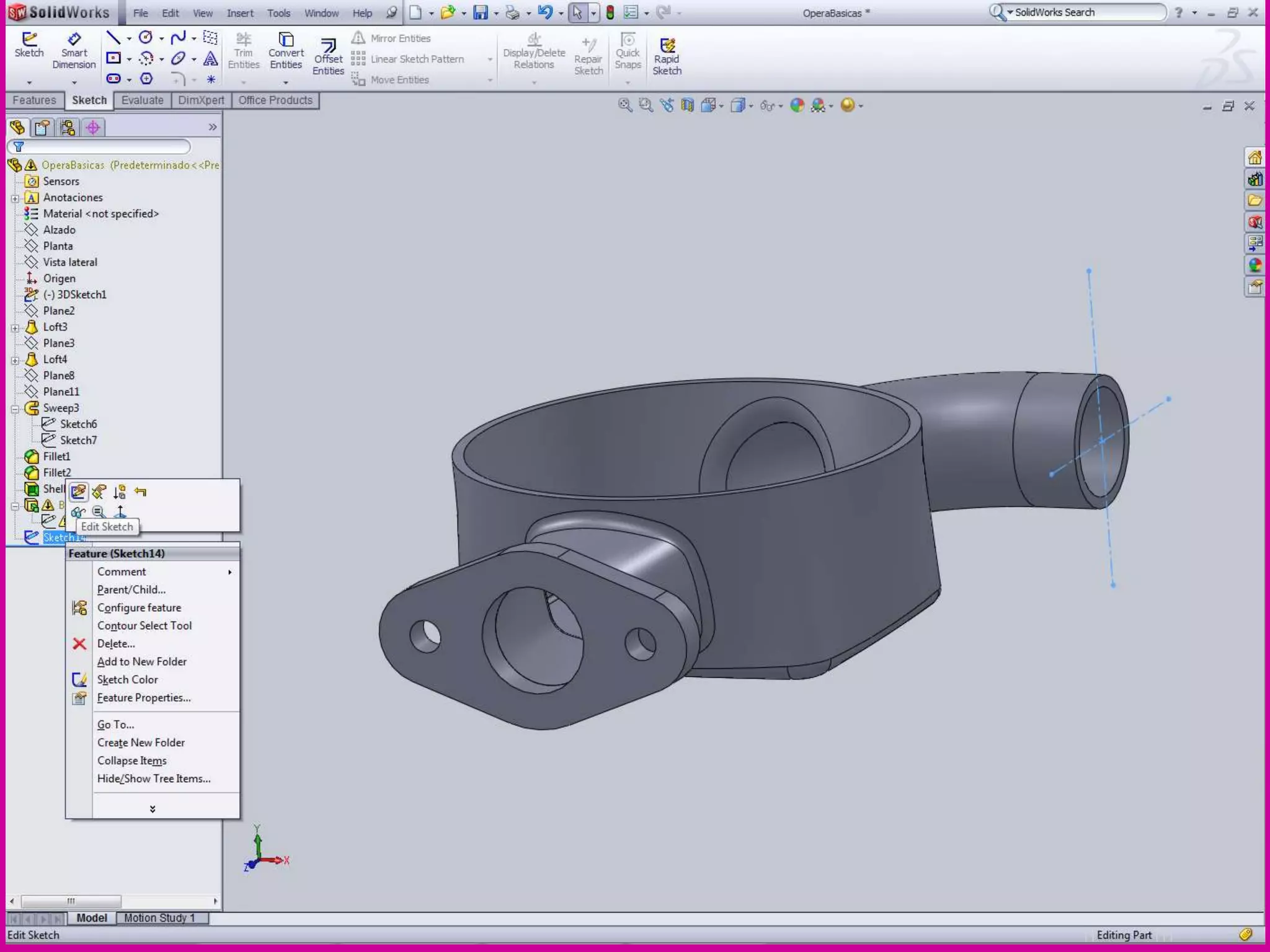The height and width of the screenshot is (952, 1270).
Task: Click the Zoom to Fit view icon
Action: tap(624, 105)
